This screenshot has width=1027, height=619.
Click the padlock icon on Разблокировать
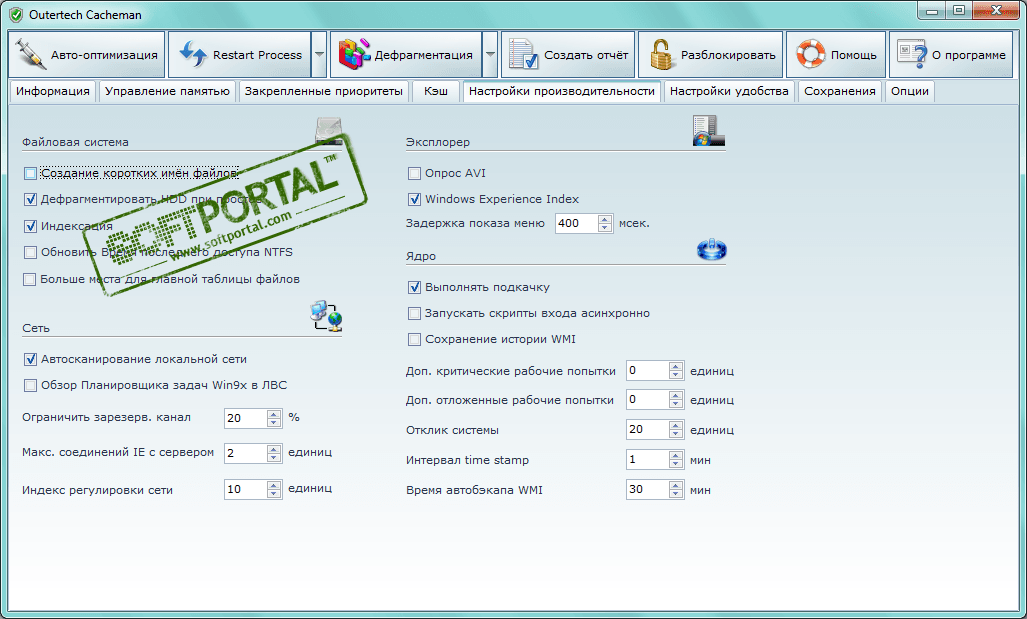[x=661, y=54]
